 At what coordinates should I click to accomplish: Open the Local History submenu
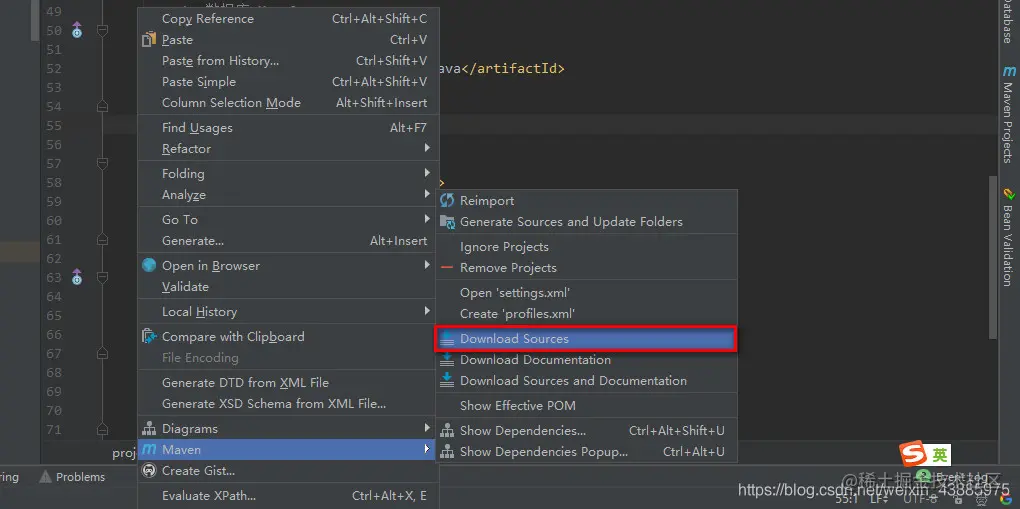click(x=288, y=312)
